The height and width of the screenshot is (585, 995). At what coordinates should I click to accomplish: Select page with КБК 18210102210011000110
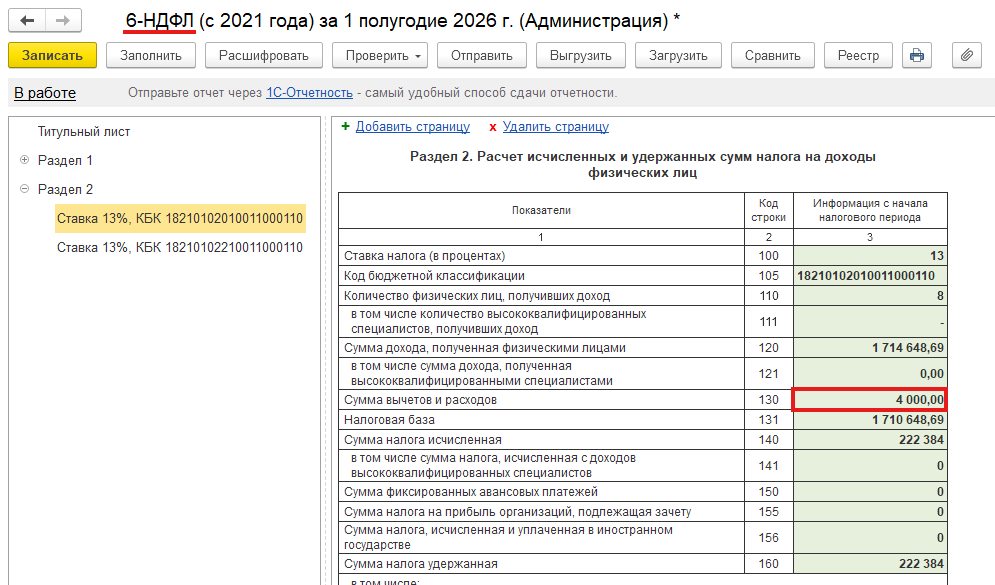tap(180, 247)
